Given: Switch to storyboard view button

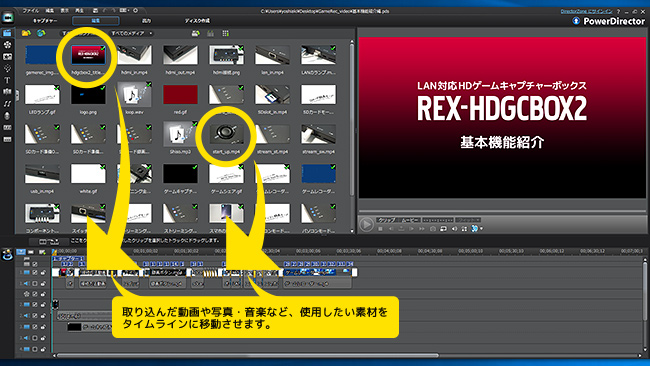Looking at the screenshot, I should [x=31, y=252].
